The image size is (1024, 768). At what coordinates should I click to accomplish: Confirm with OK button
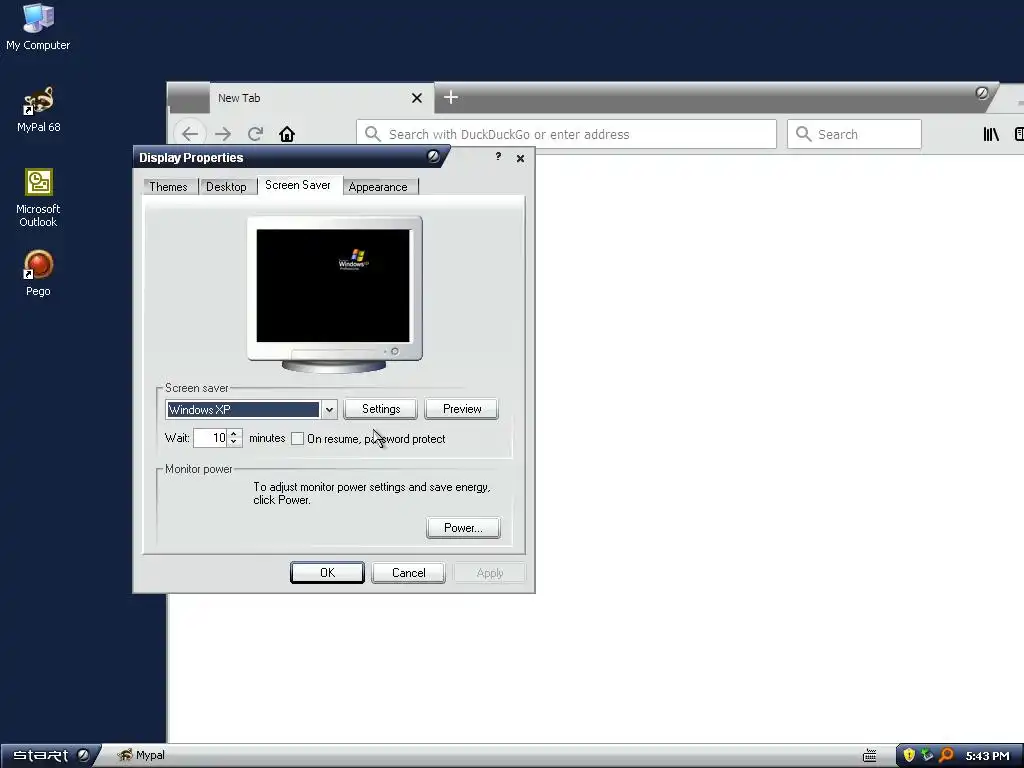point(327,573)
